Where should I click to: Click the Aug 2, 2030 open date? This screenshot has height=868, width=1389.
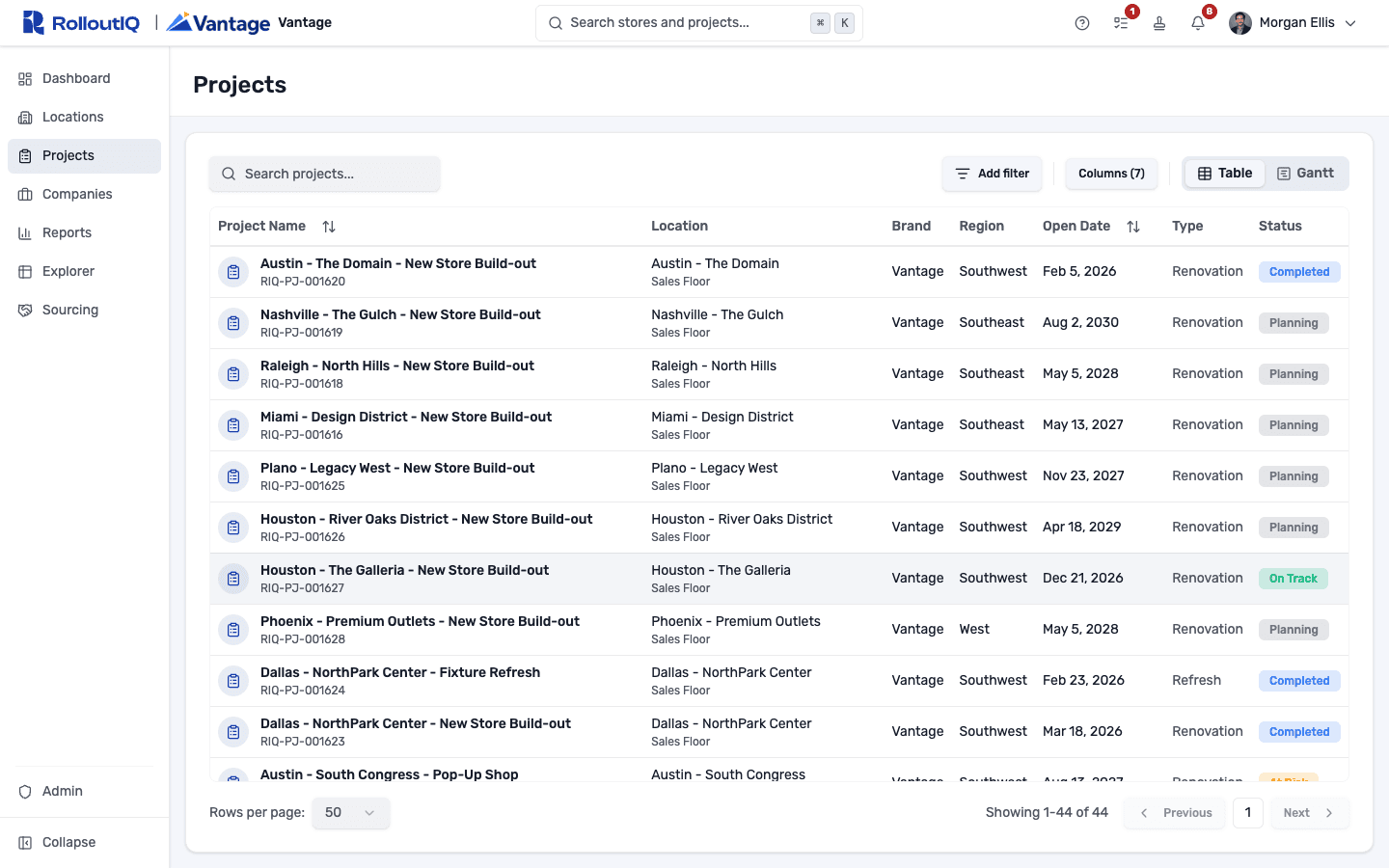(1080, 323)
